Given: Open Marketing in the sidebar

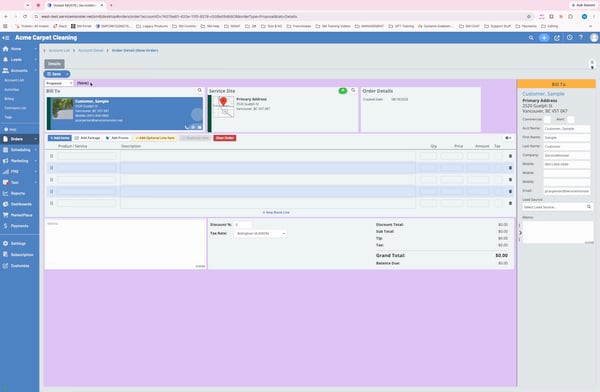Looking at the screenshot, I should (x=19, y=161).
